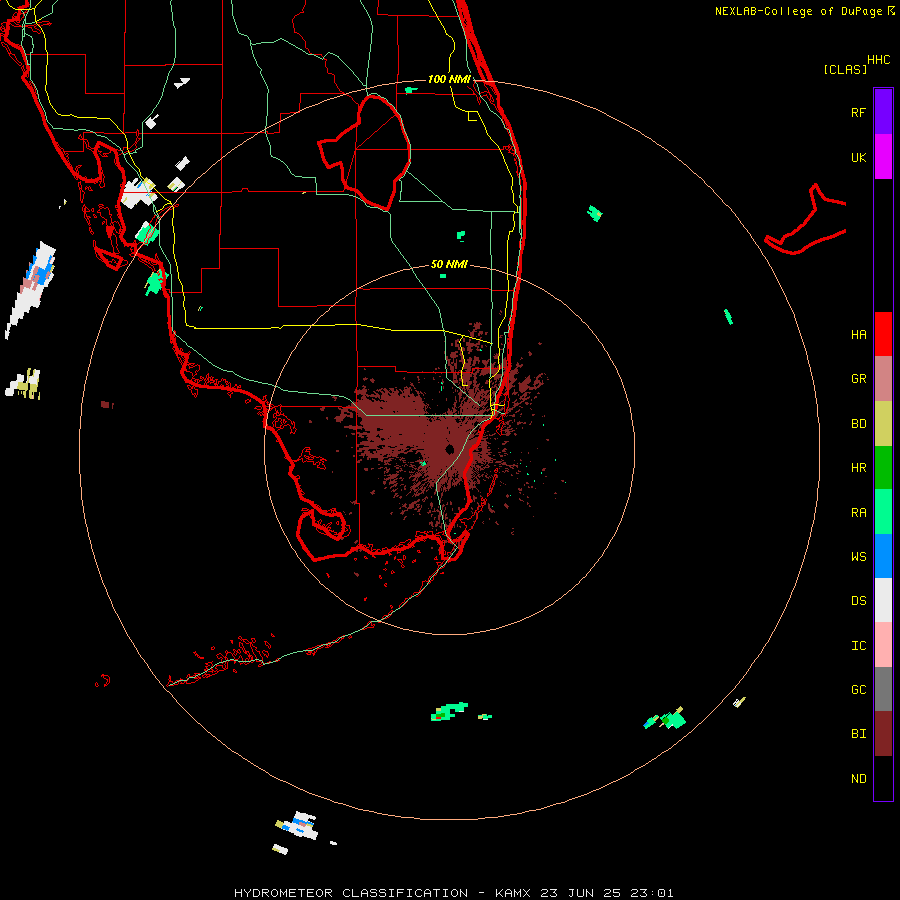Click the RF purple legend swatch

click(883, 112)
